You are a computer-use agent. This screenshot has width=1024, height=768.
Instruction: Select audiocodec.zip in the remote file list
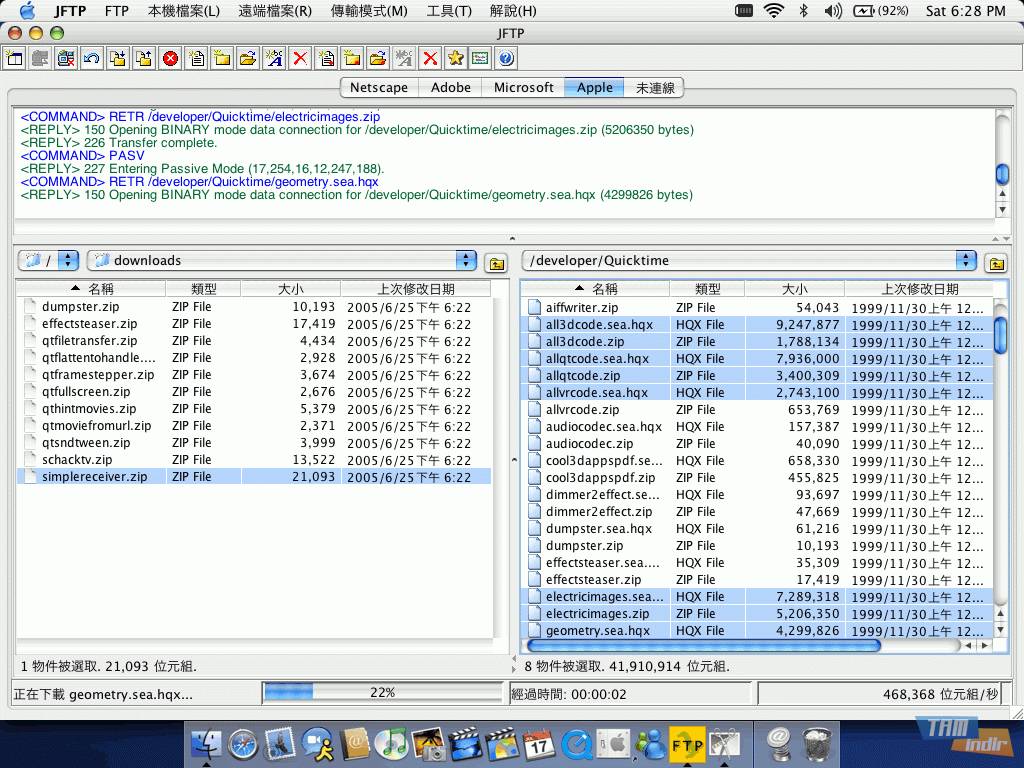[x=589, y=444]
